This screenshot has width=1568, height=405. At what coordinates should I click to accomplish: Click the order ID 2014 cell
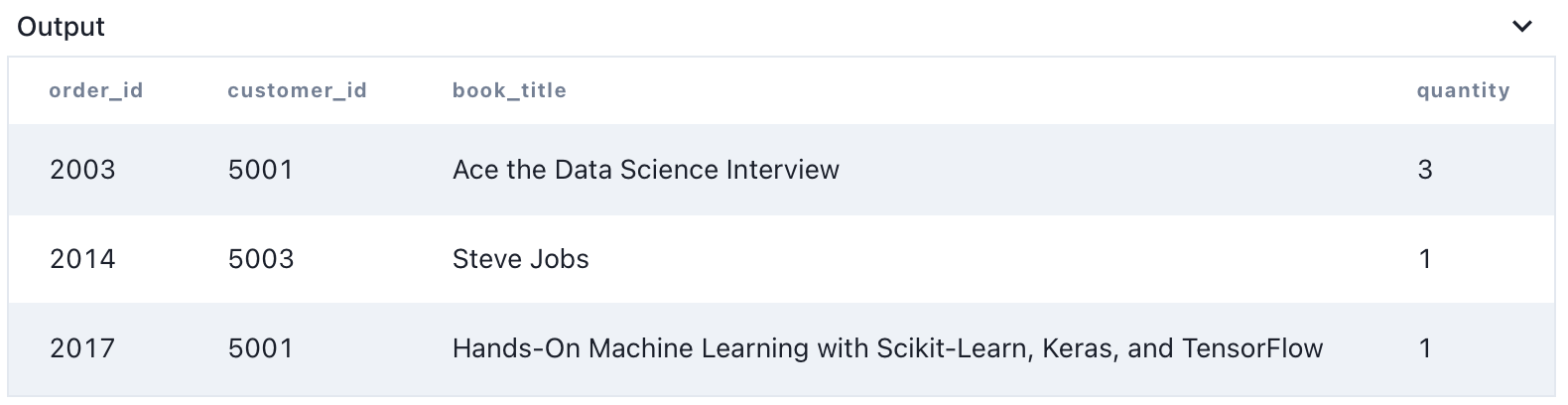82,259
